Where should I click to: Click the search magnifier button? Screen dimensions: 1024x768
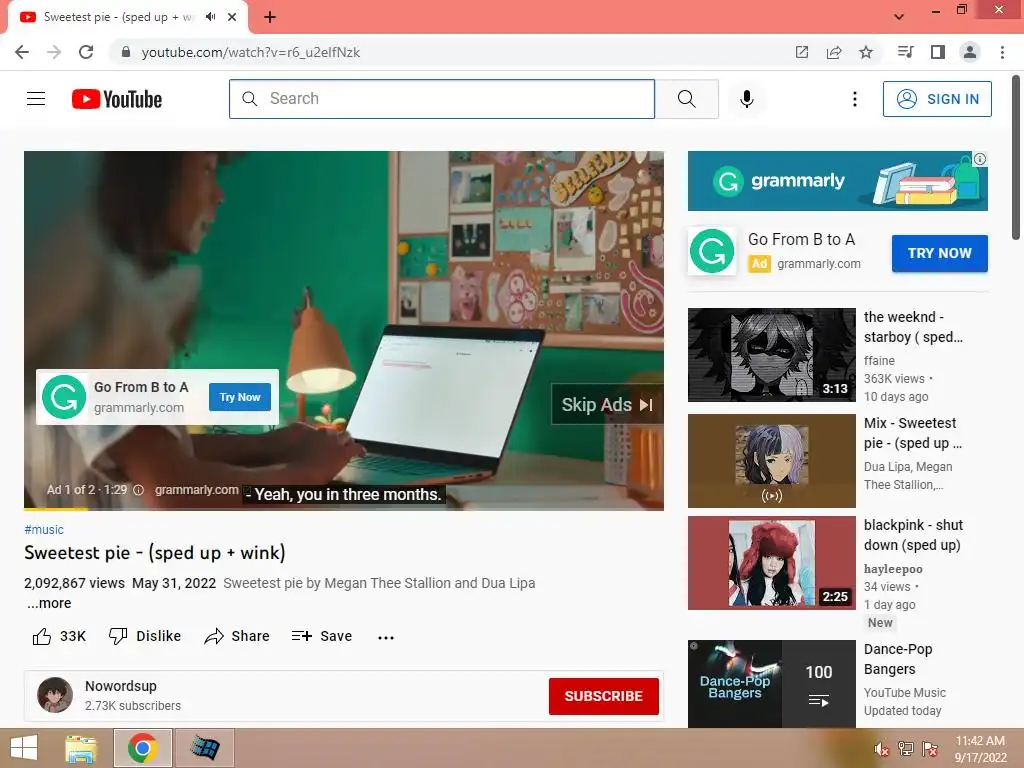686,99
